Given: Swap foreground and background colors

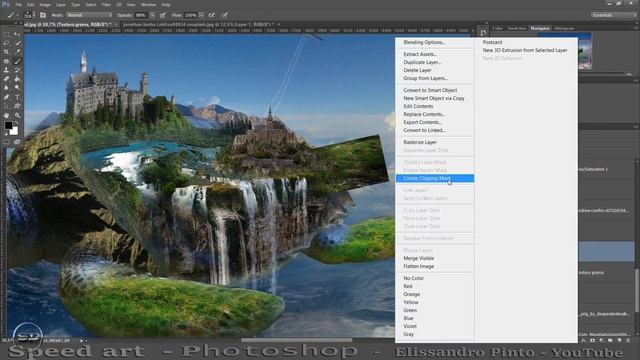Looking at the screenshot, I should click(x=16, y=122).
